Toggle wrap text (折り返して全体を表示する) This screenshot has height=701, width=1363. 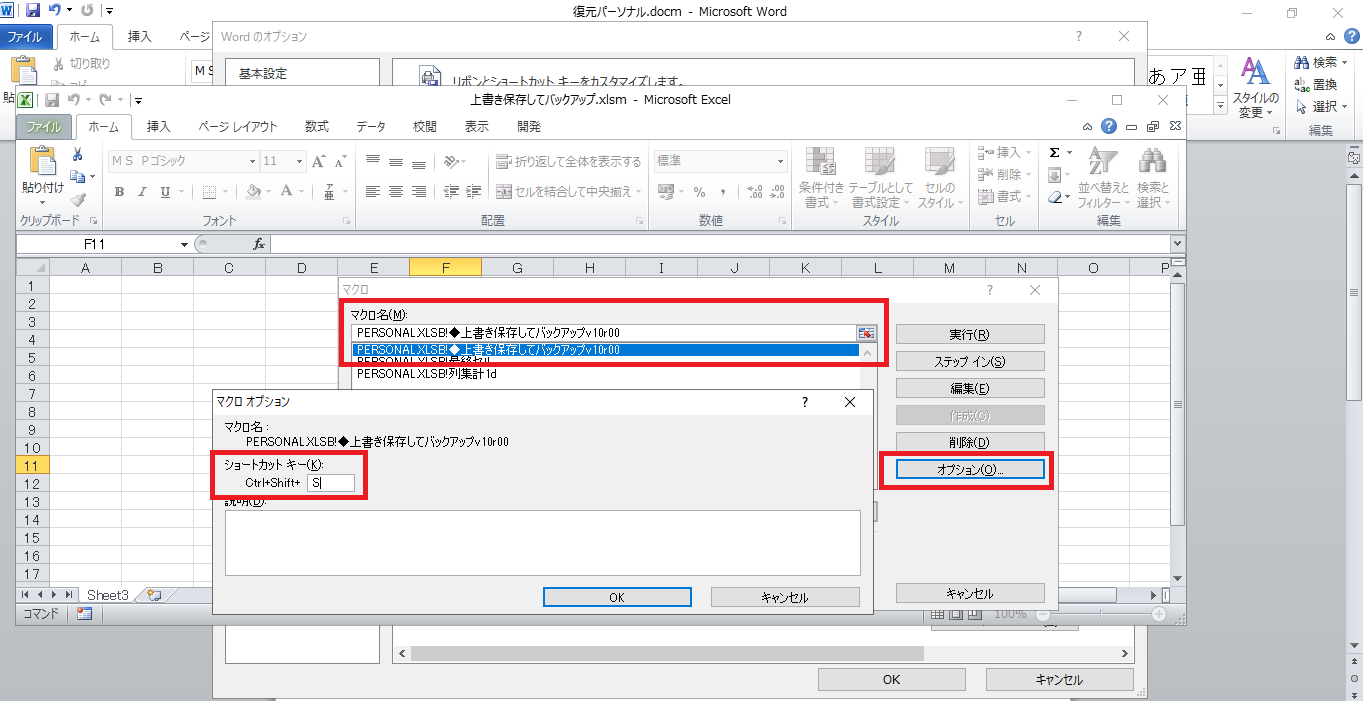(569, 161)
